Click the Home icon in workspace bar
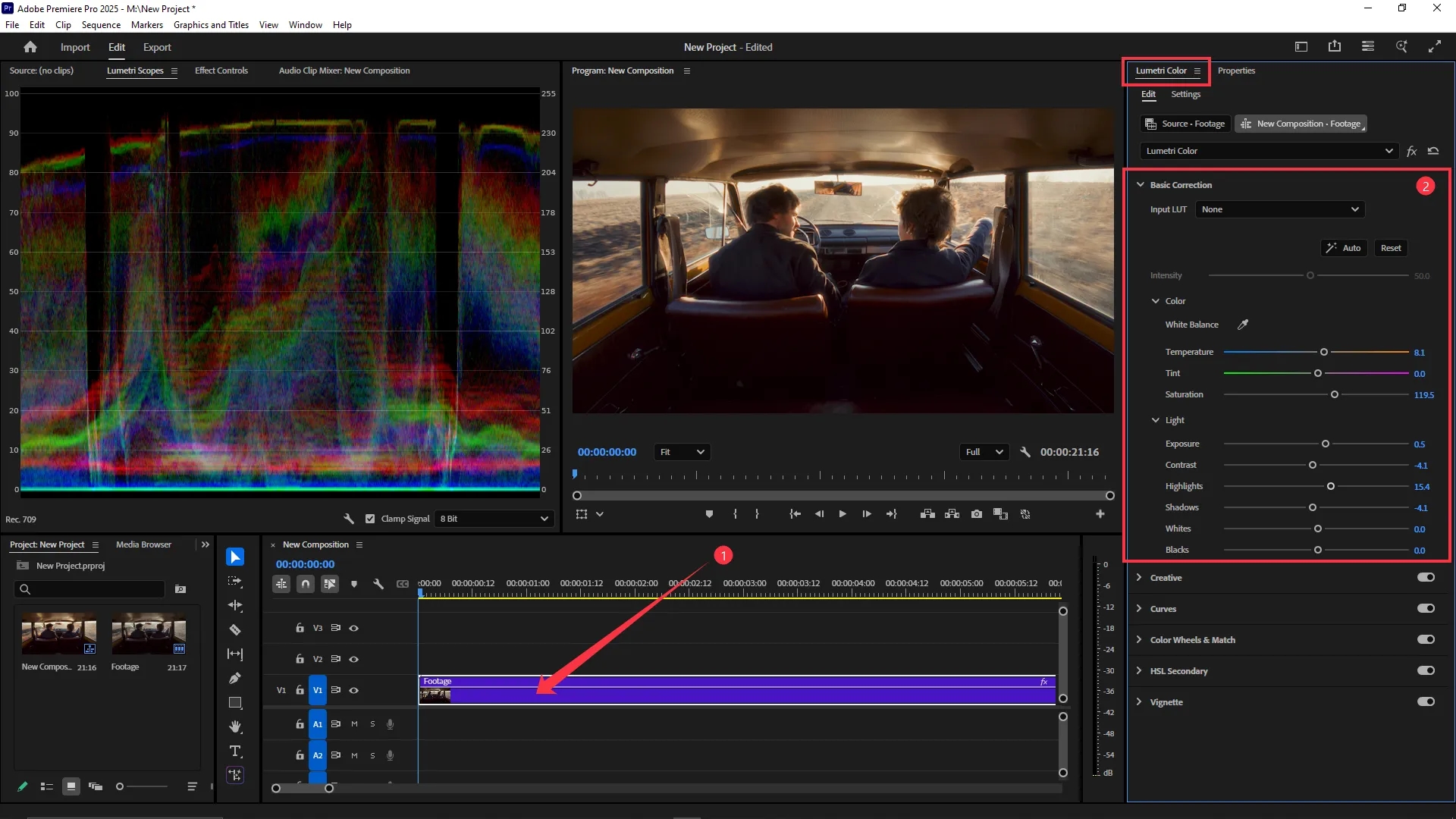This screenshot has width=1456, height=819. tap(30, 47)
